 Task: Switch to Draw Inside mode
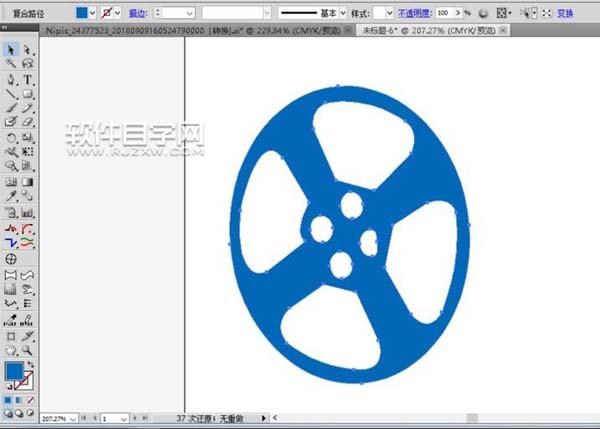pyautogui.click(x=30, y=413)
